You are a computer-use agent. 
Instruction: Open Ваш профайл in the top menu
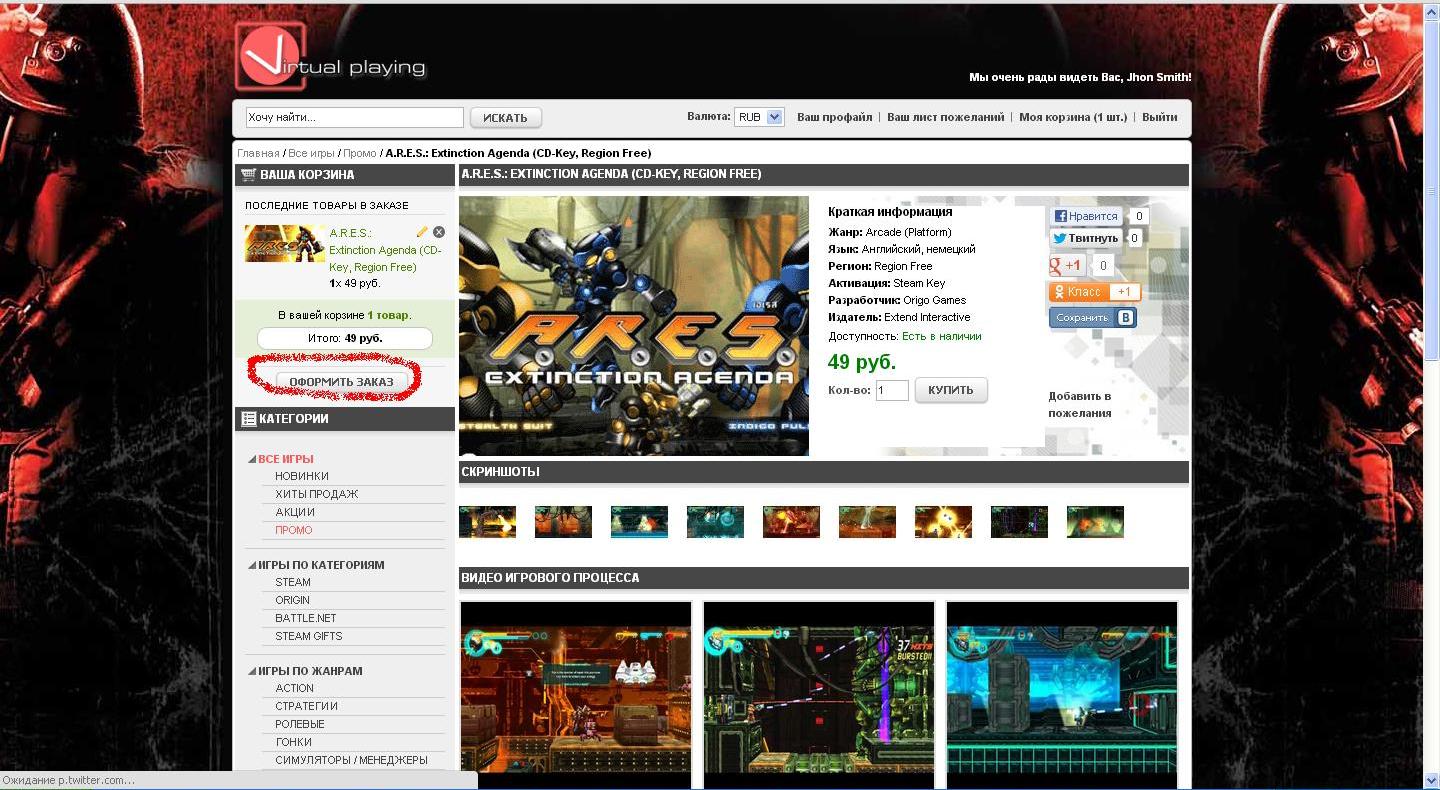pyautogui.click(x=834, y=118)
